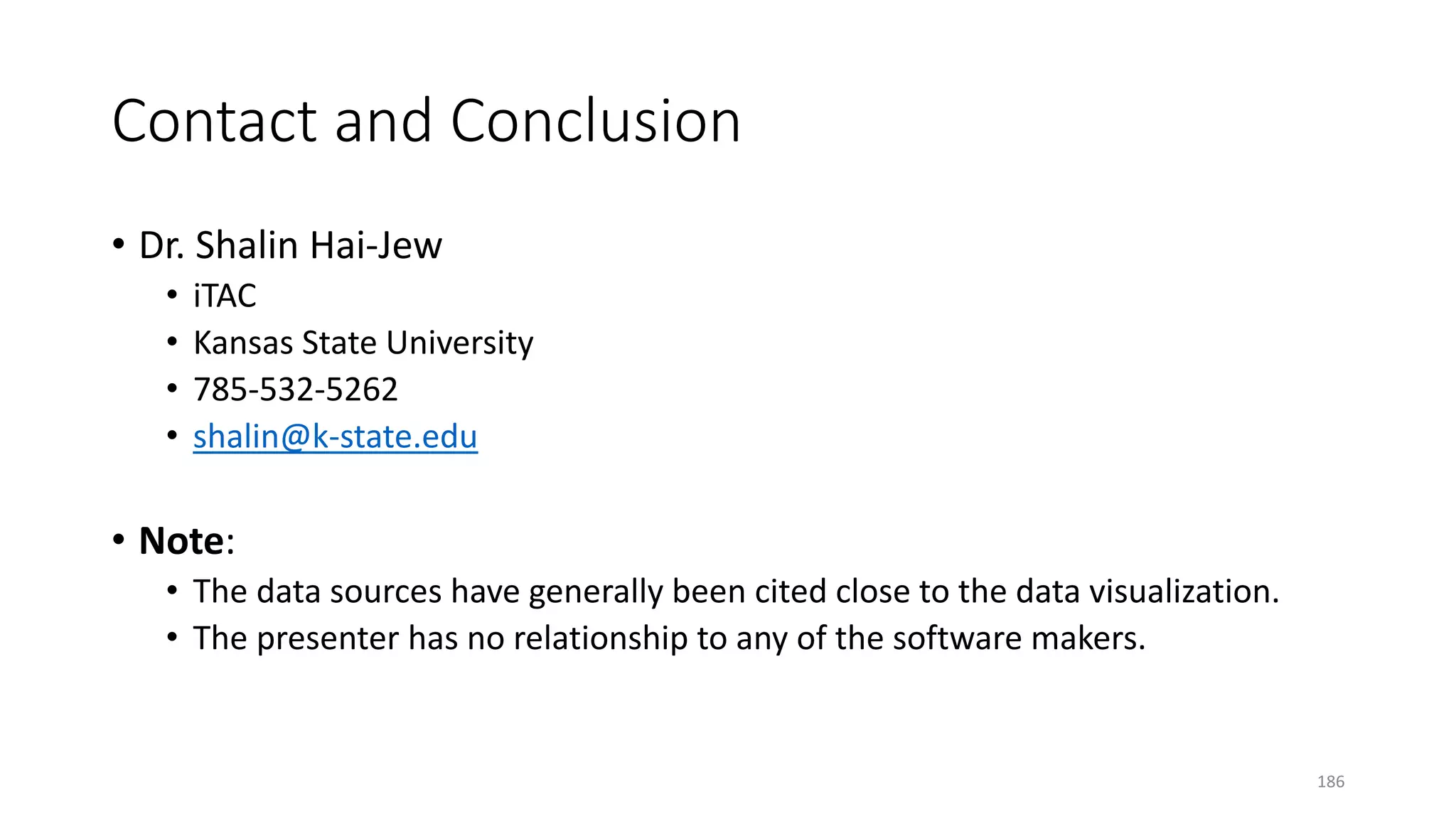Click the bullet point beside 'iTAC'
1456x819 pixels.
click(x=172, y=295)
